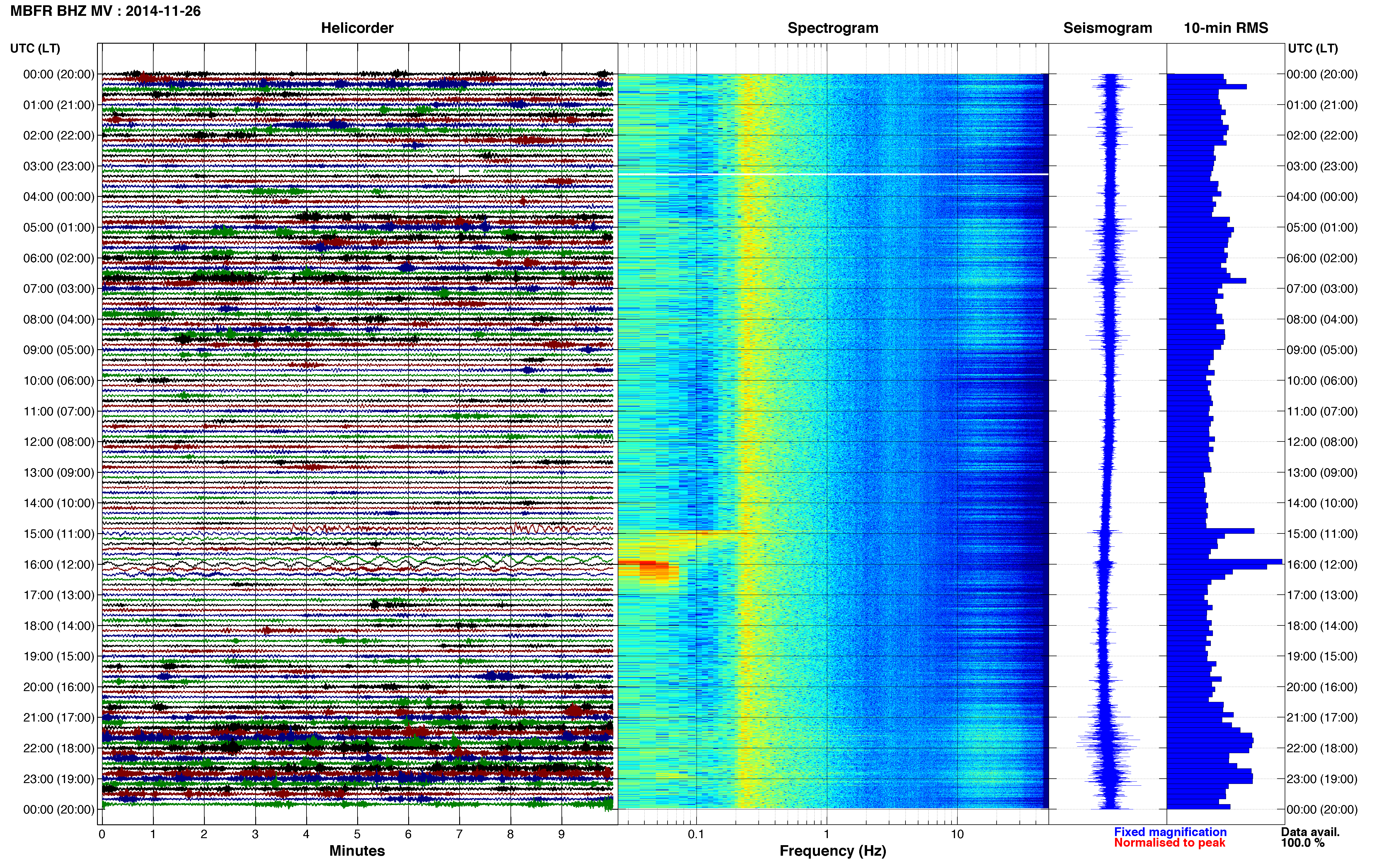Click the right '17:00 (13:00)' time label
This screenshot has height=868, width=1389.
point(1322,595)
